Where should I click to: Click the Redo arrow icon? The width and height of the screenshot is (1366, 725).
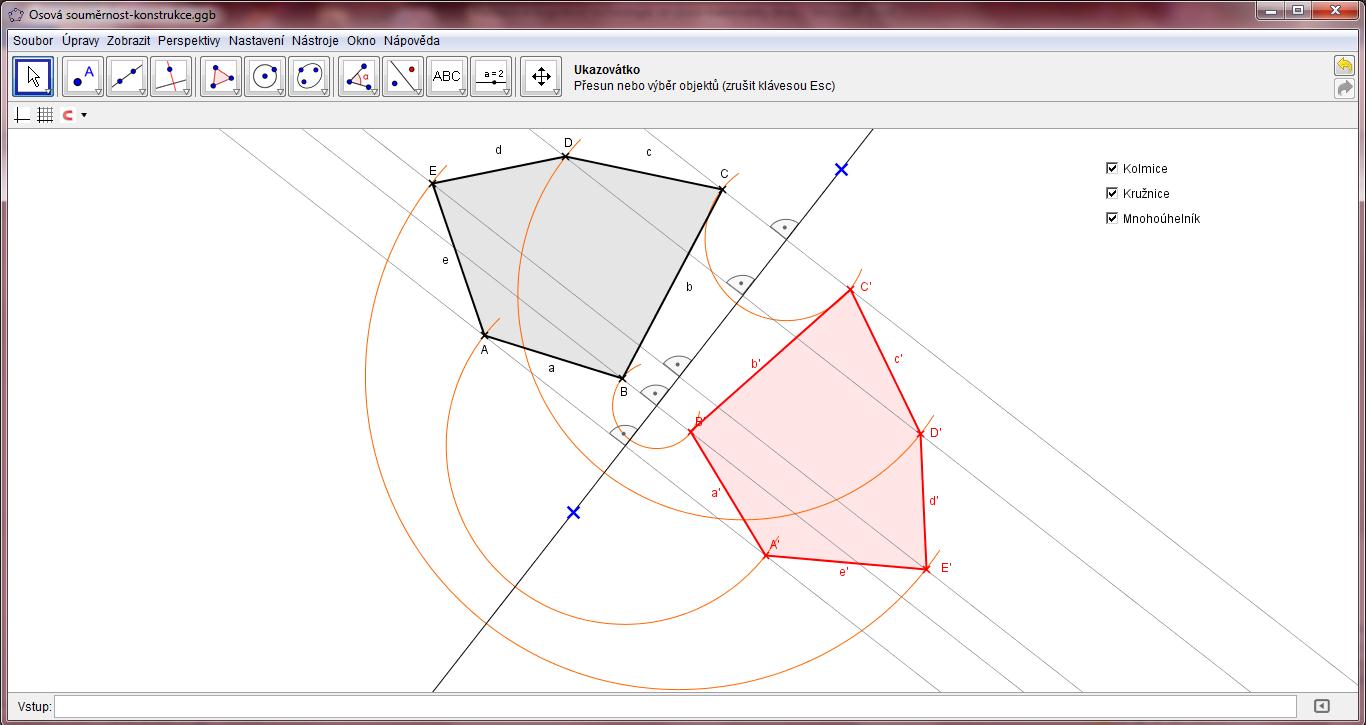[1344, 88]
